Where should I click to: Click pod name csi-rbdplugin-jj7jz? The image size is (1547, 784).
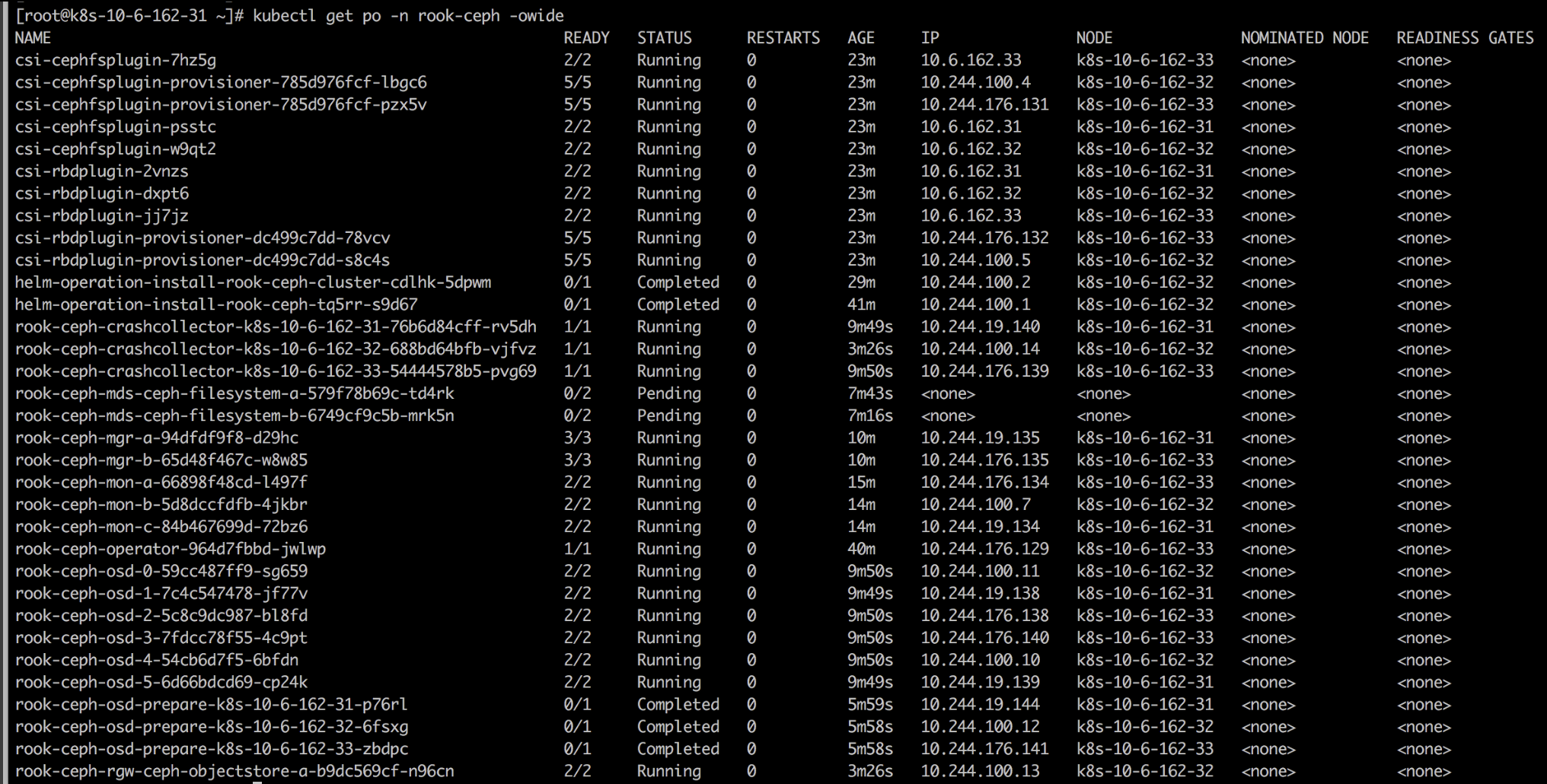pos(102,215)
